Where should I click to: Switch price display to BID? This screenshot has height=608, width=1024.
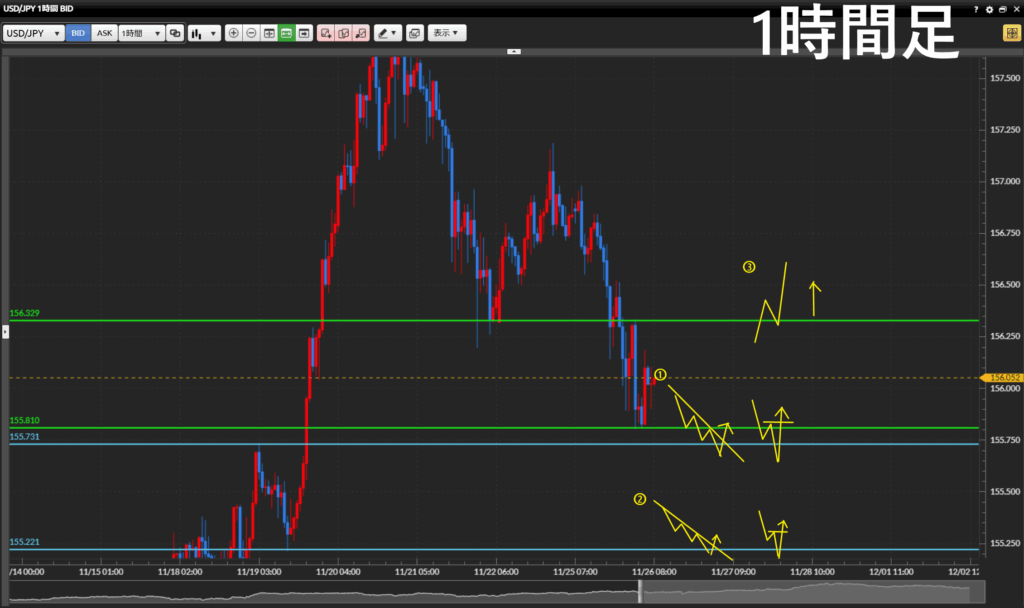pos(78,33)
